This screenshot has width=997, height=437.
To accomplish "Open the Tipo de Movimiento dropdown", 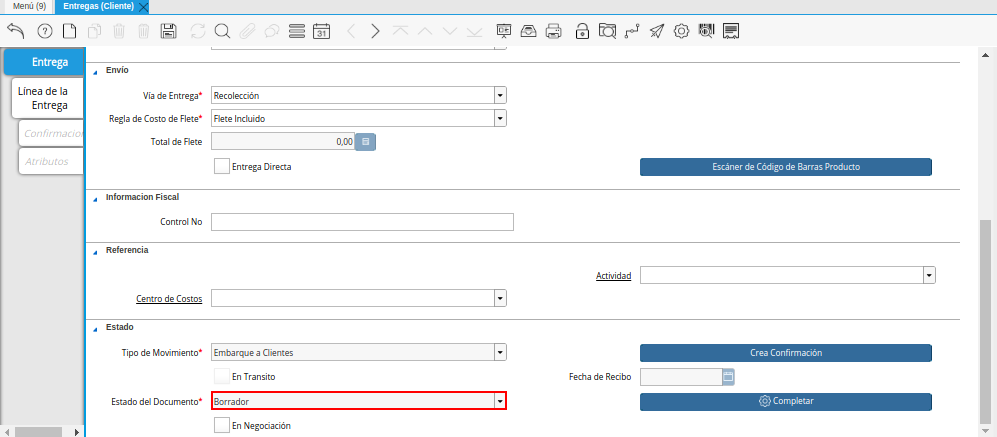I will coord(500,352).
